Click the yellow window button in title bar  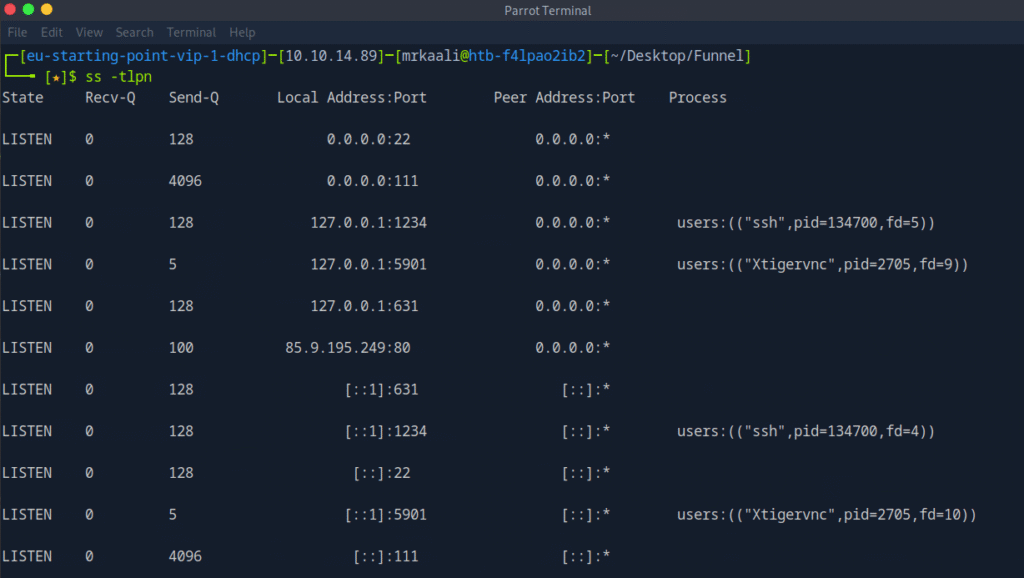tap(46, 10)
